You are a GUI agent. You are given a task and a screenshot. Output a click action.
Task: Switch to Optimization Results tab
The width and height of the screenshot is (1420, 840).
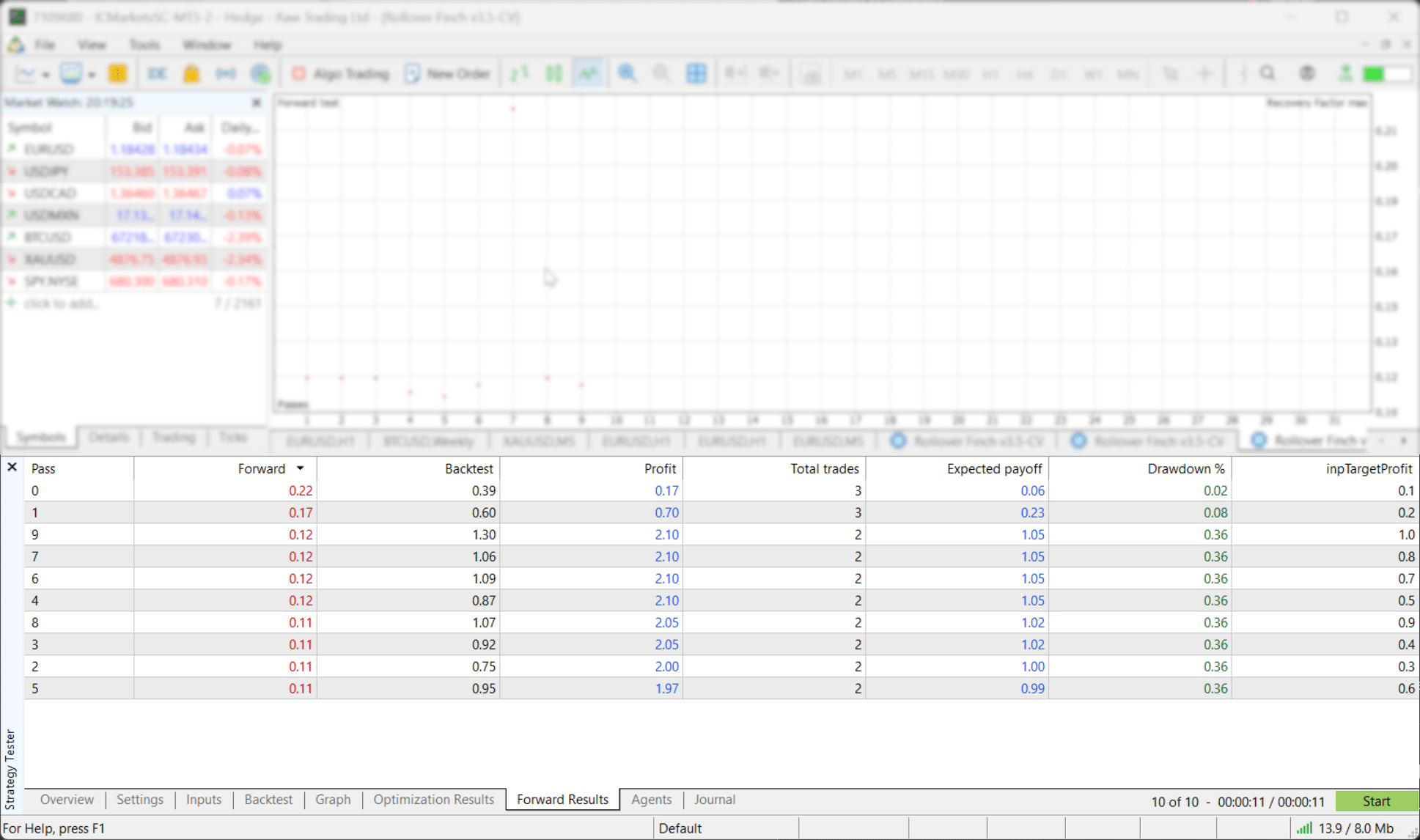pyautogui.click(x=433, y=800)
